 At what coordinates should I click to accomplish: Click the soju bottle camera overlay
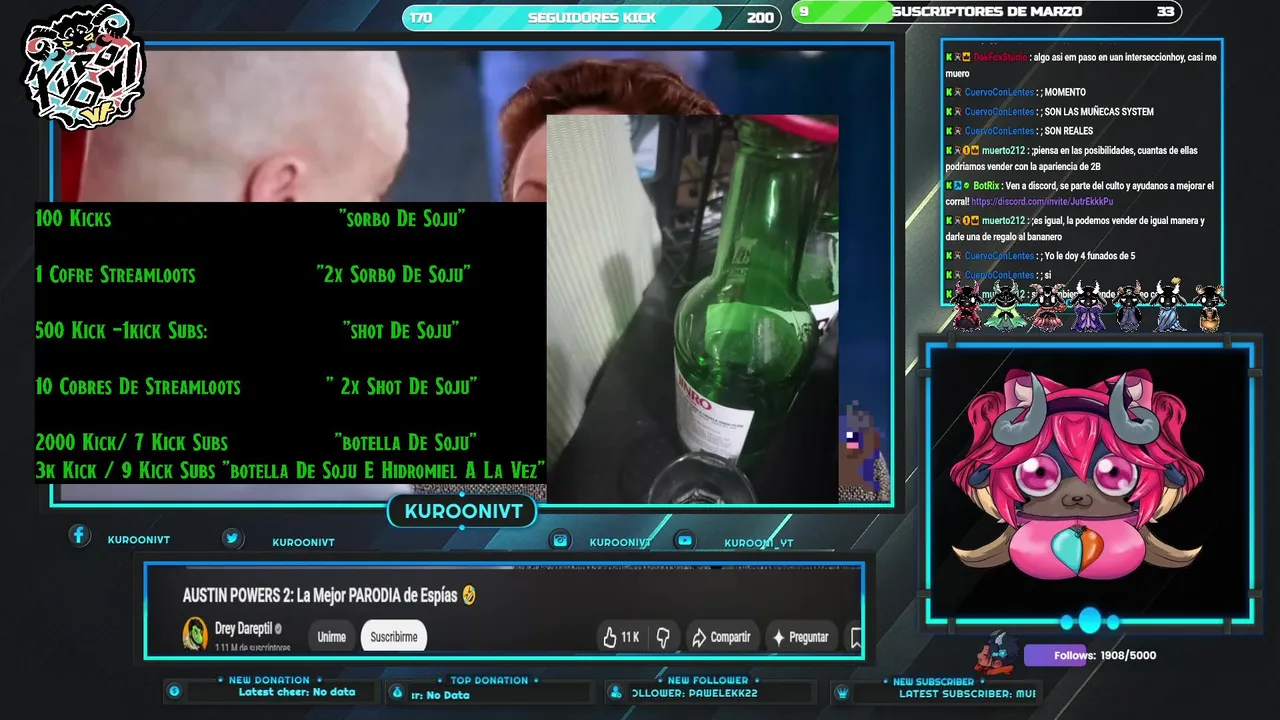point(692,308)
